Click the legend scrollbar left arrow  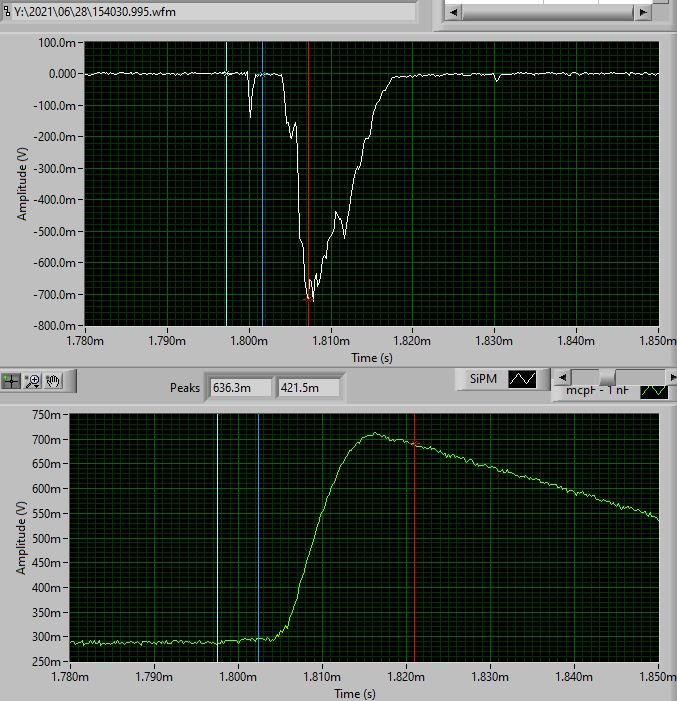(563, 377)
